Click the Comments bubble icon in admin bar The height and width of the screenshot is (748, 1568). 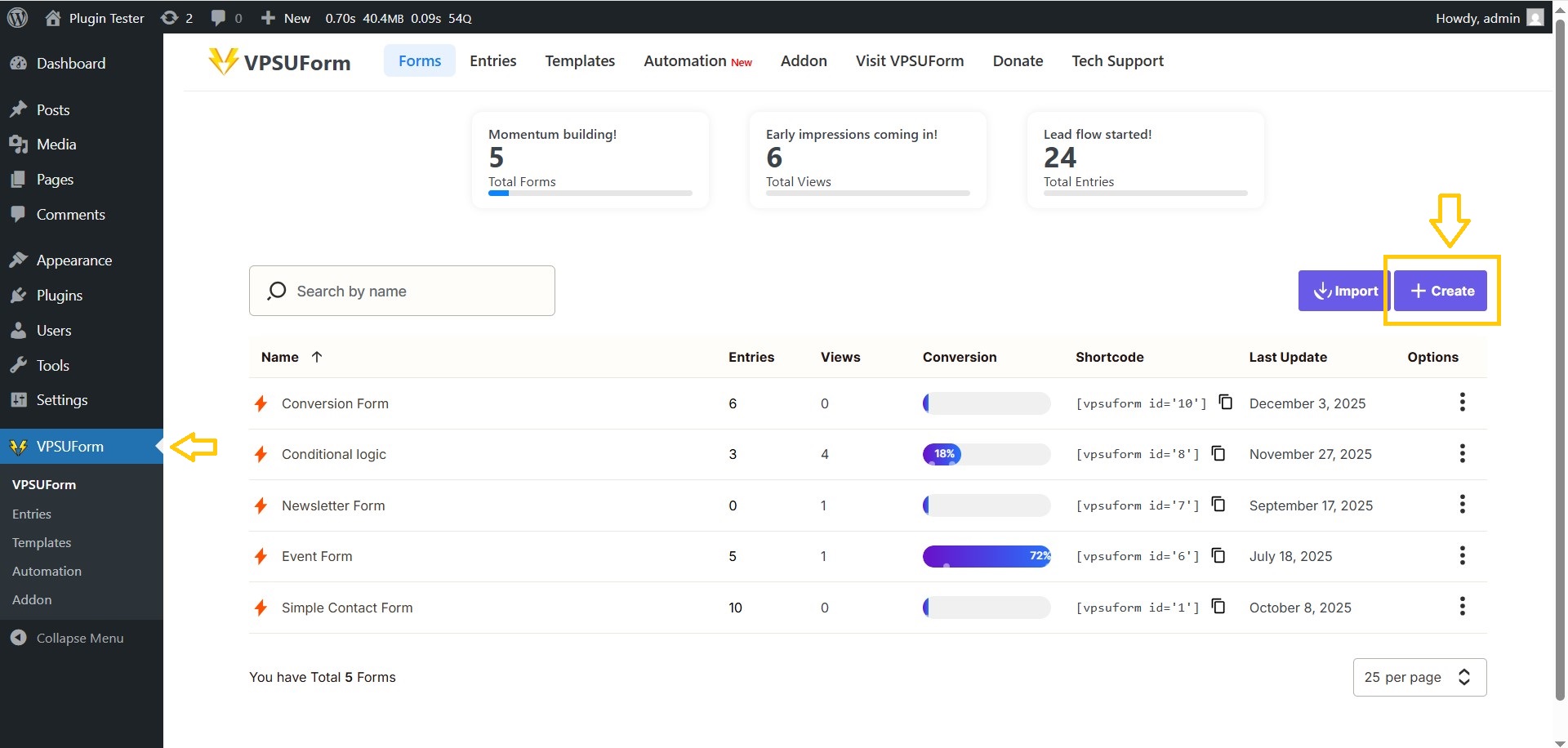coord(217,17)
